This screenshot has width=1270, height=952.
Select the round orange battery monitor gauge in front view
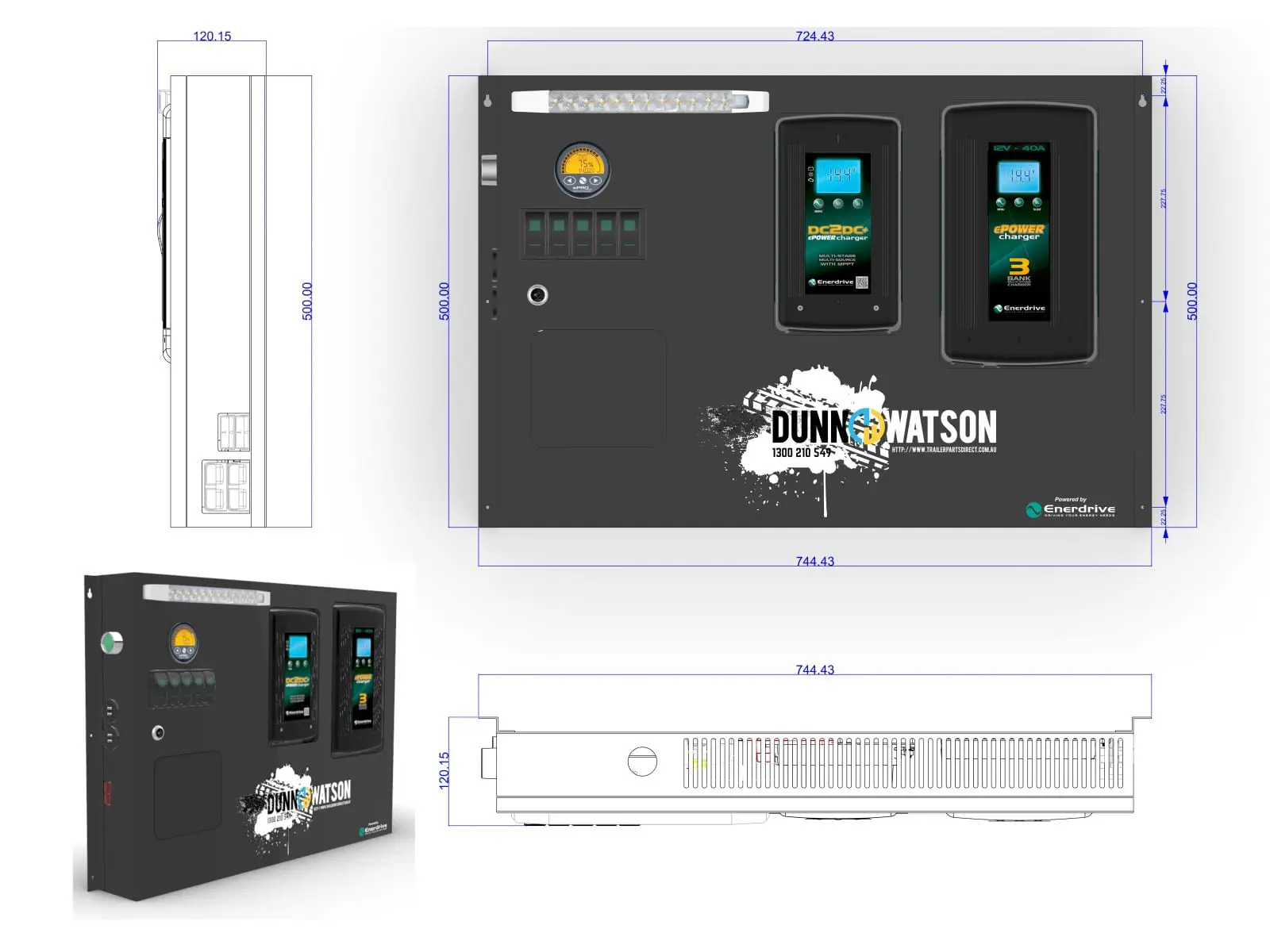(x=583, y=170)
